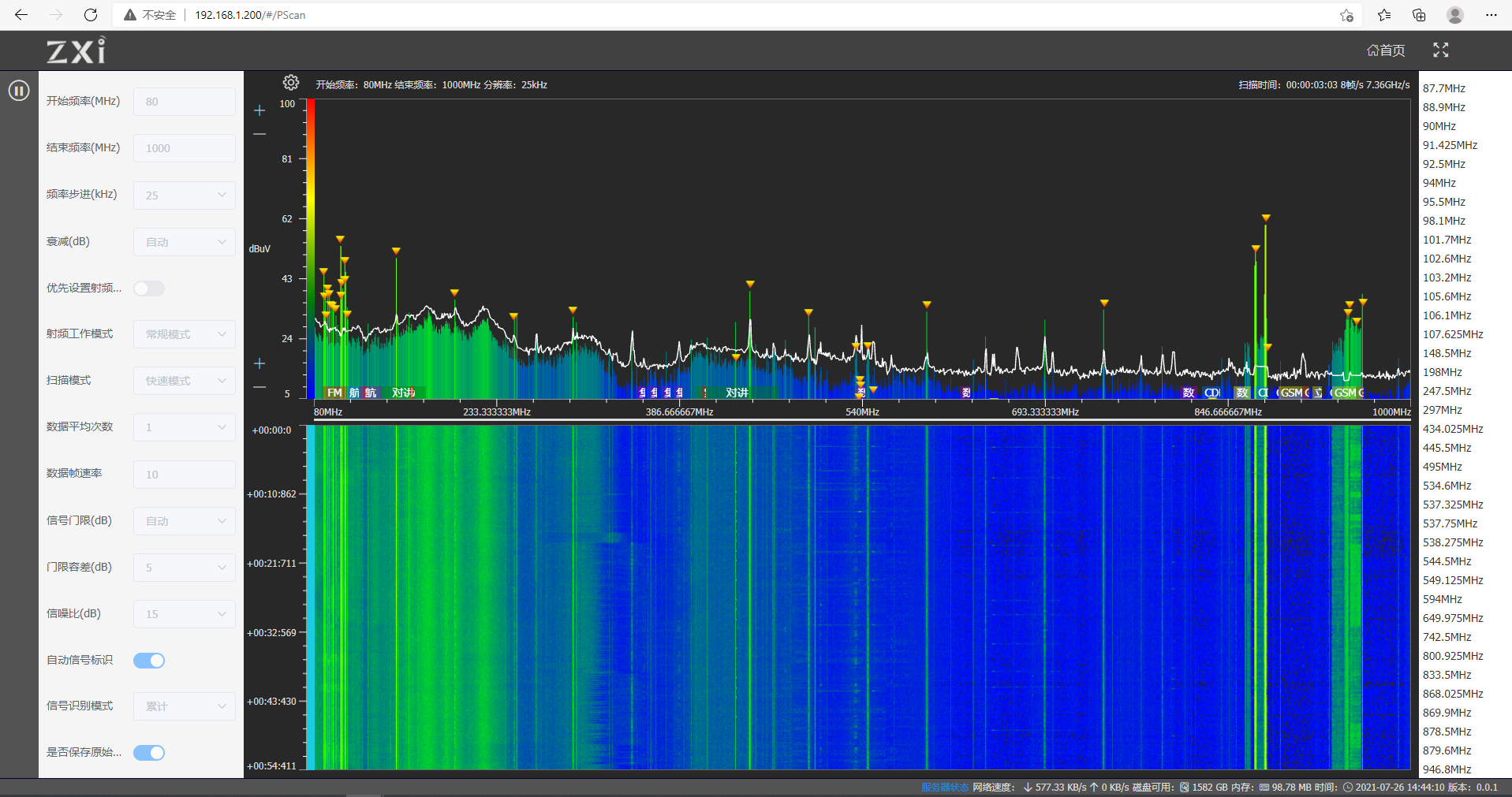This screenshot has height=797, width=1512.
Task: Click the ZXi logo
Action: (76, 50)
